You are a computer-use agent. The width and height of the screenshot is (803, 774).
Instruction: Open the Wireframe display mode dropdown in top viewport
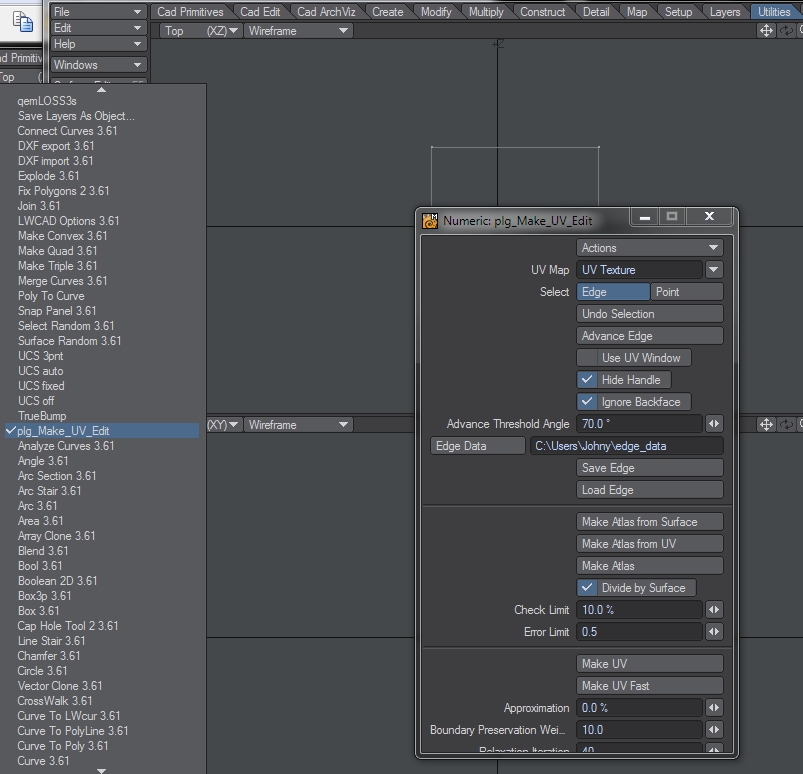(298, 31)
